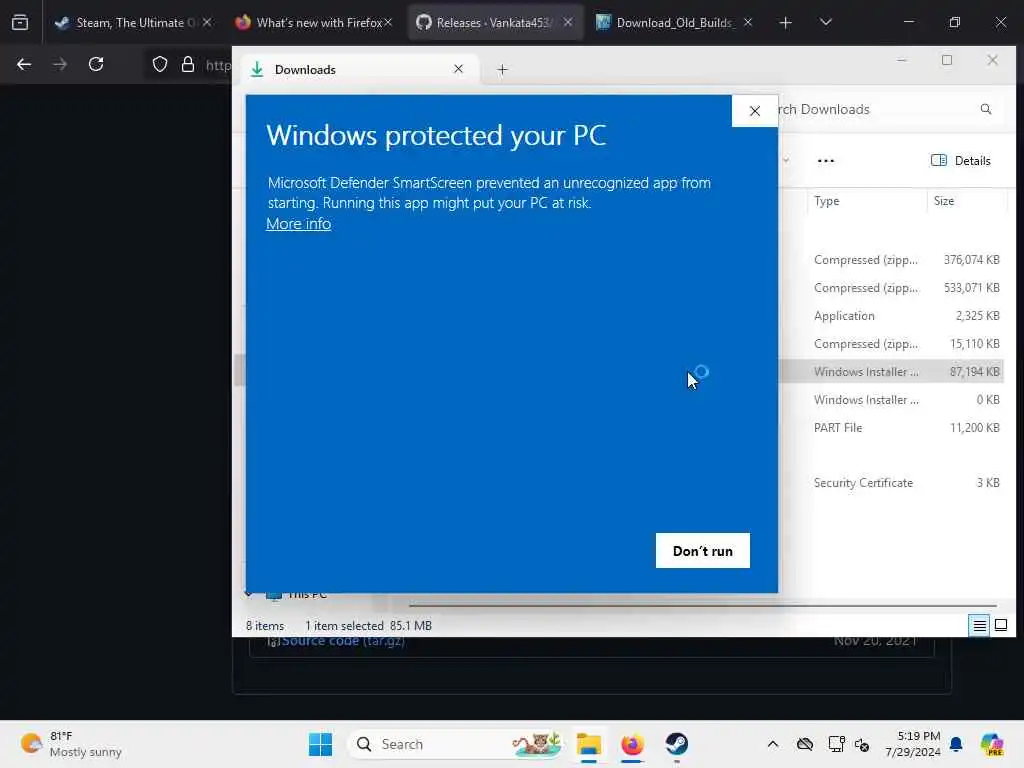Open Firefox recent browsing view icon
Screen dimensions: 1024x768
[20, 23]
